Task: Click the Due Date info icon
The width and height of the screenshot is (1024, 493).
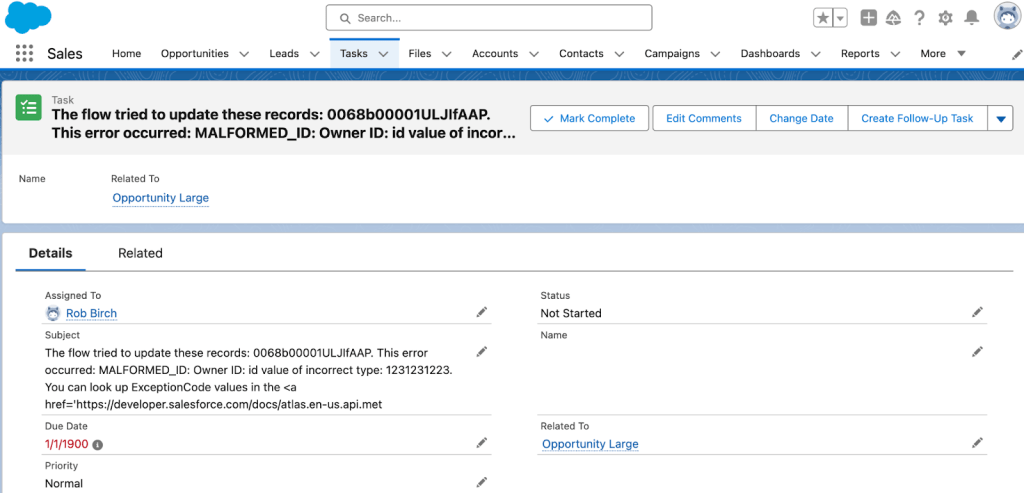Action: 98,444
